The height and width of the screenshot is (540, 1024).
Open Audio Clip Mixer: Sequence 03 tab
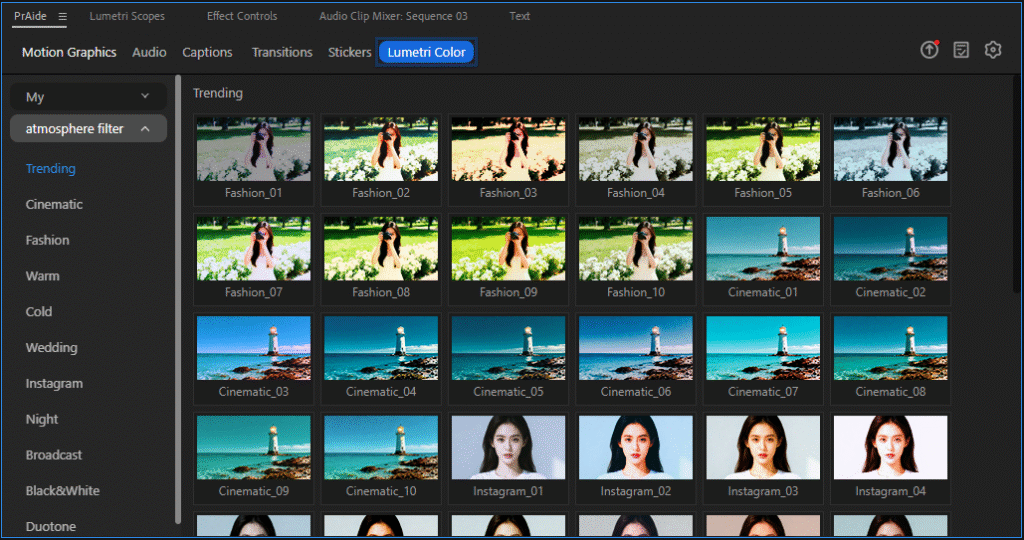393,16
